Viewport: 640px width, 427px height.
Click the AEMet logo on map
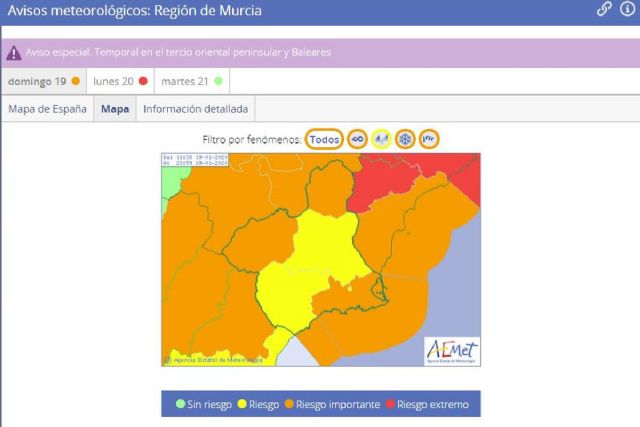452,350
